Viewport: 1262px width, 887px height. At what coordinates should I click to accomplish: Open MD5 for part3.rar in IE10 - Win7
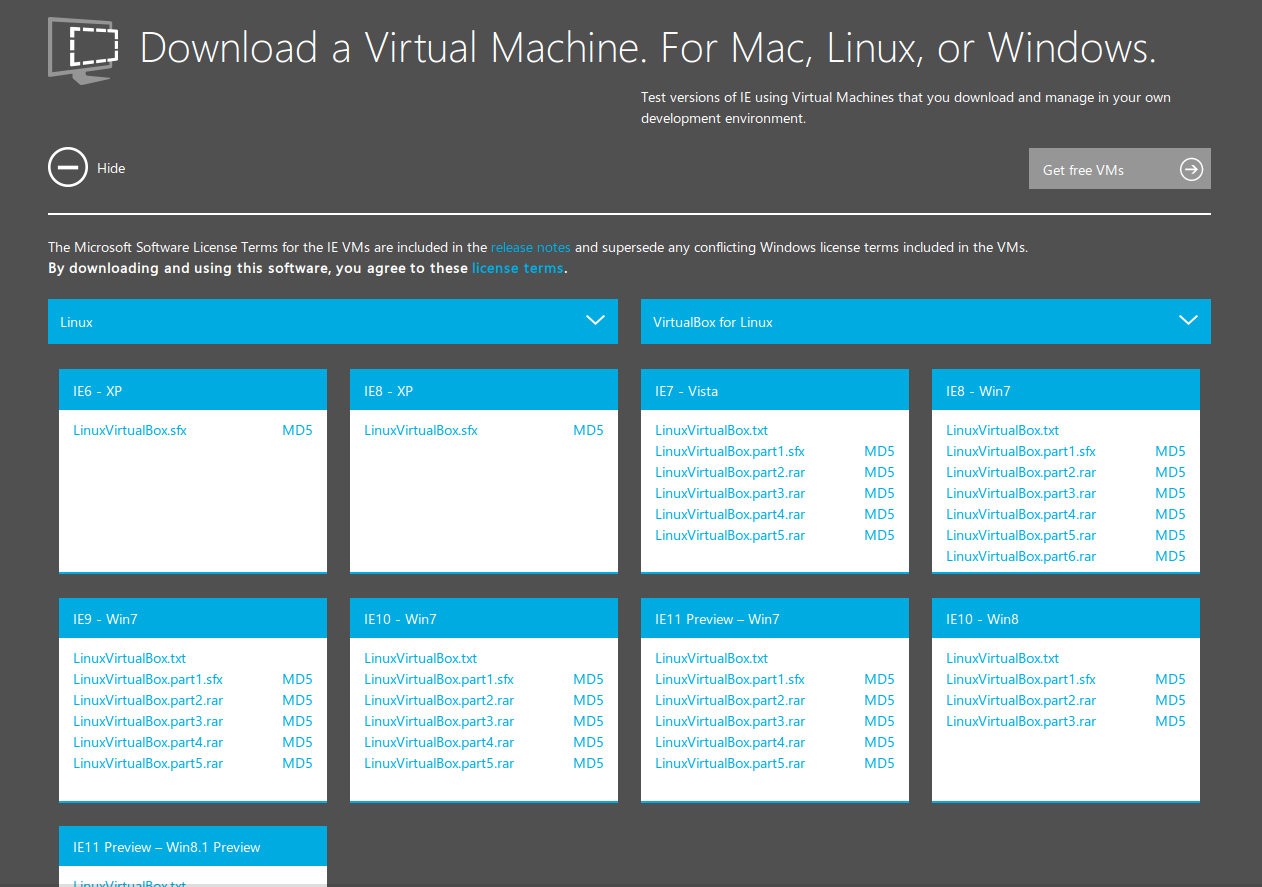588,721
